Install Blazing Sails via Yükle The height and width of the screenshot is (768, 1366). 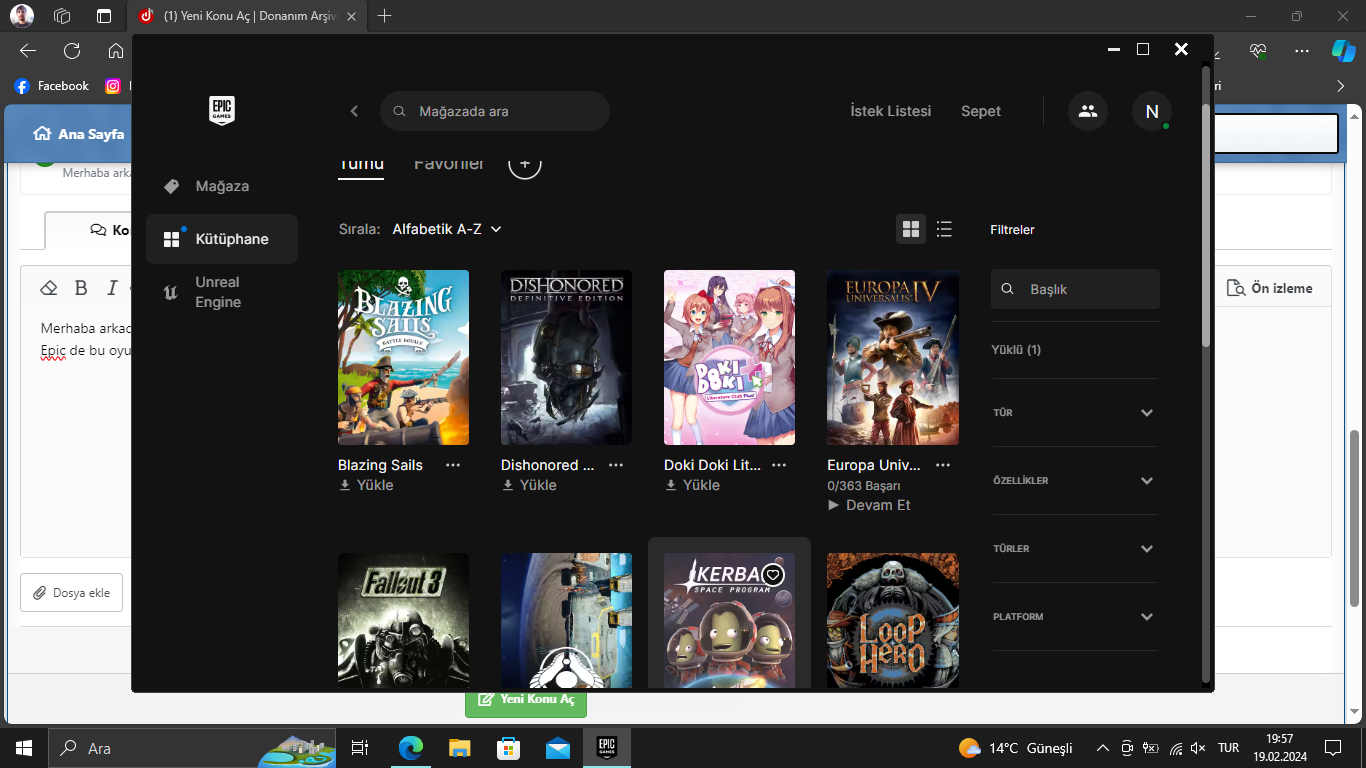click(367, 485)
